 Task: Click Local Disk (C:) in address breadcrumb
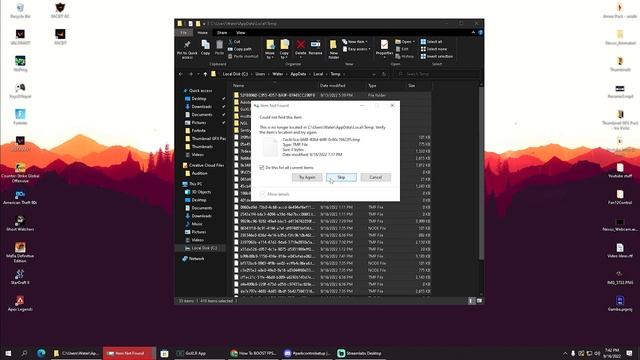[x=235, y=74]
